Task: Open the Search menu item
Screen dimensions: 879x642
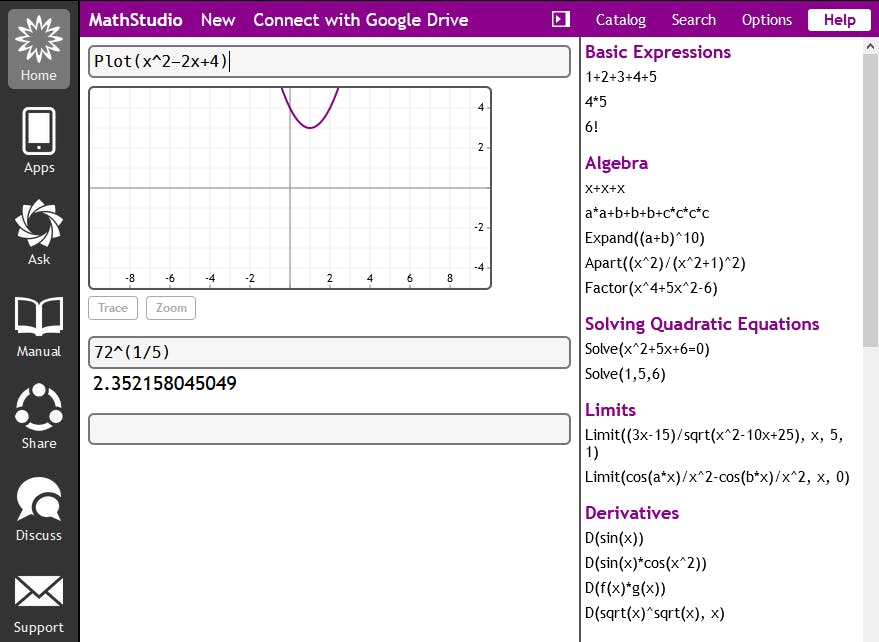Action: click(x=693, y=20)
